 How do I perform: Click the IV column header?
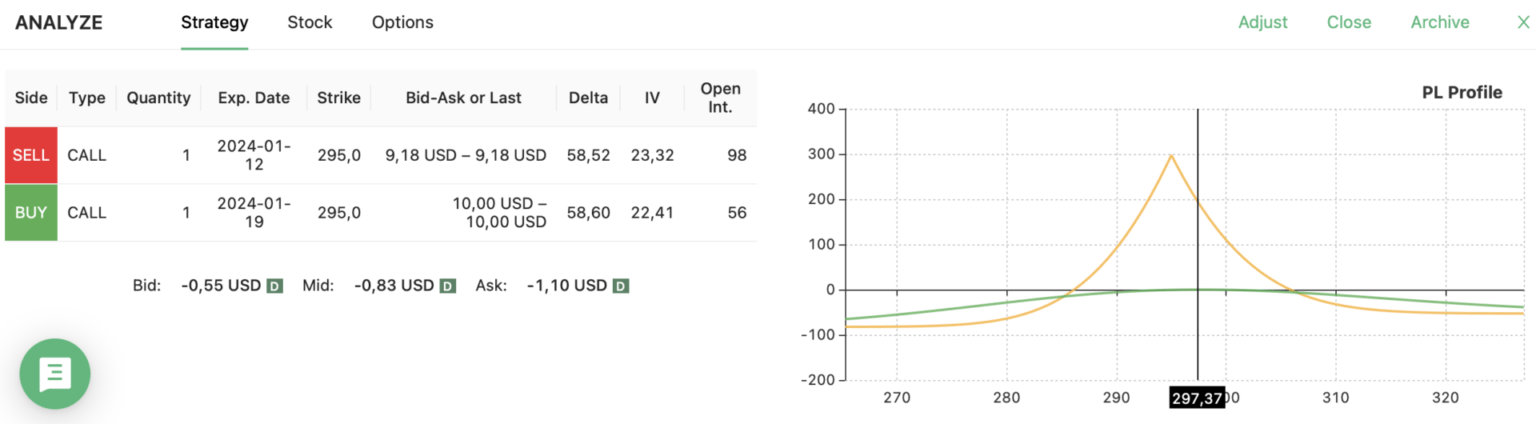pyautogui.click(x=652, y=98)
